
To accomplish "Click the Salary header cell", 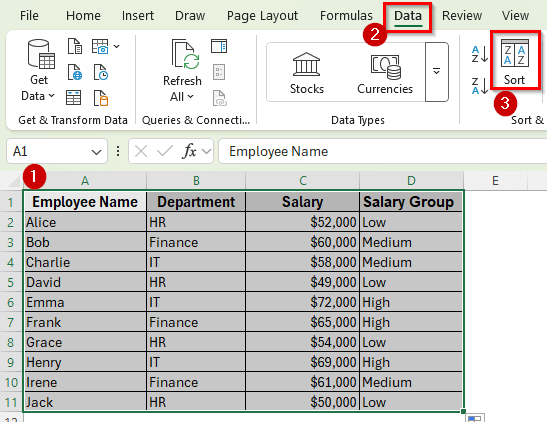I will click(x=302, y=202).
